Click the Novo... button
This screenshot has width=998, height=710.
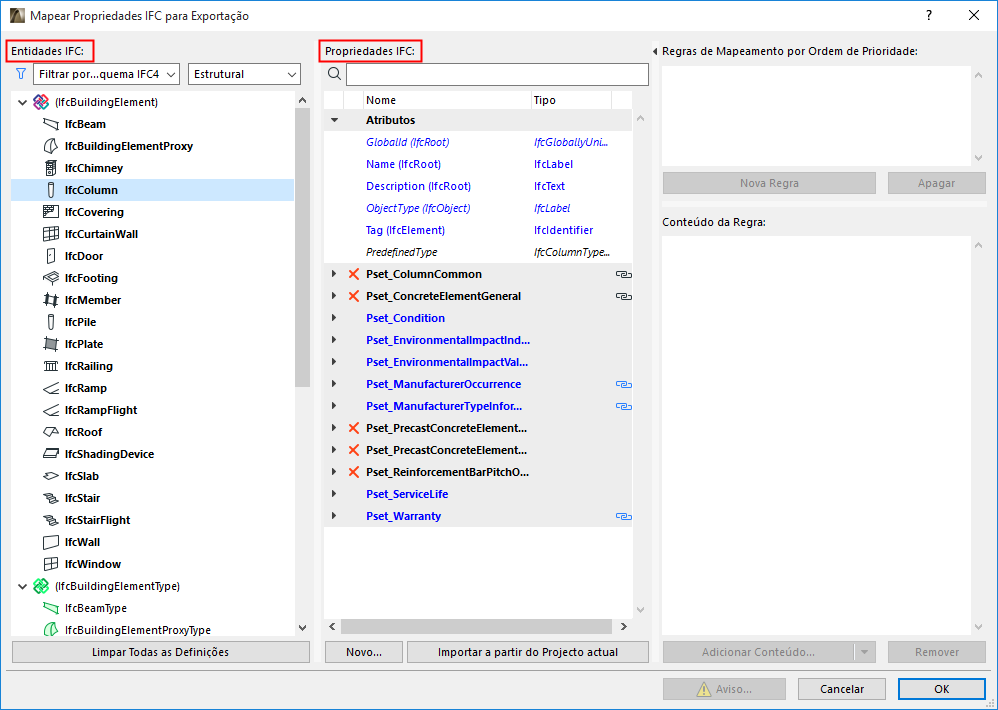point(364,652)
